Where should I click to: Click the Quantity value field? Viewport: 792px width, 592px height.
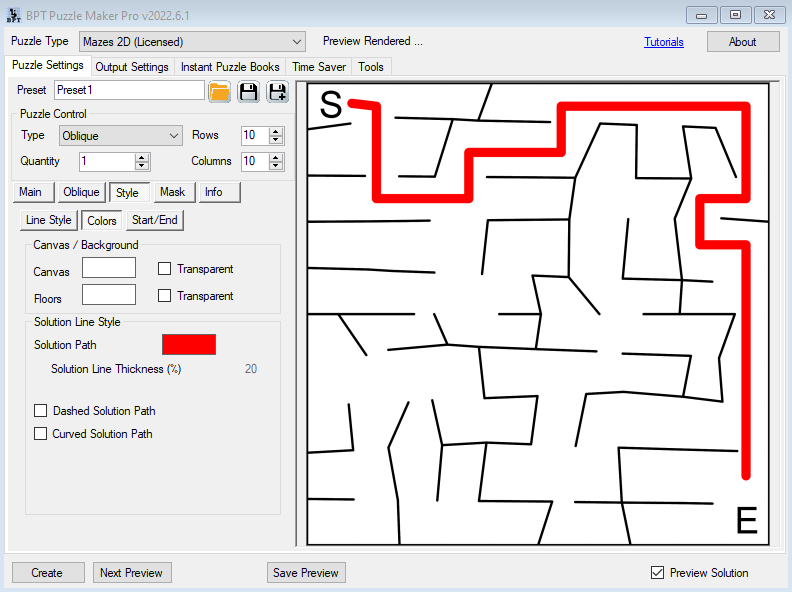coord(108,162)
